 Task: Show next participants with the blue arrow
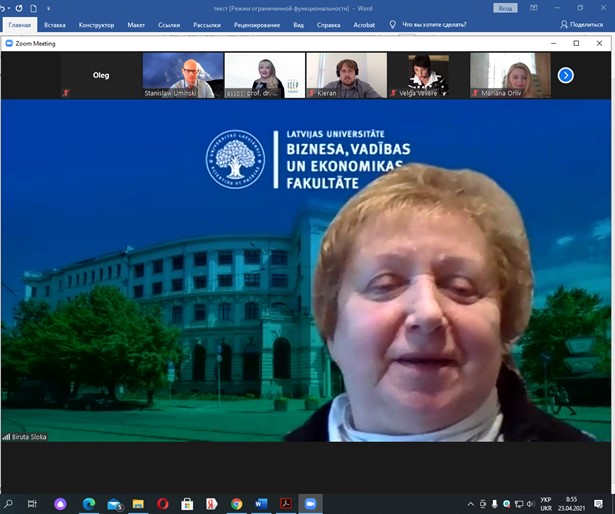point(565,75)
